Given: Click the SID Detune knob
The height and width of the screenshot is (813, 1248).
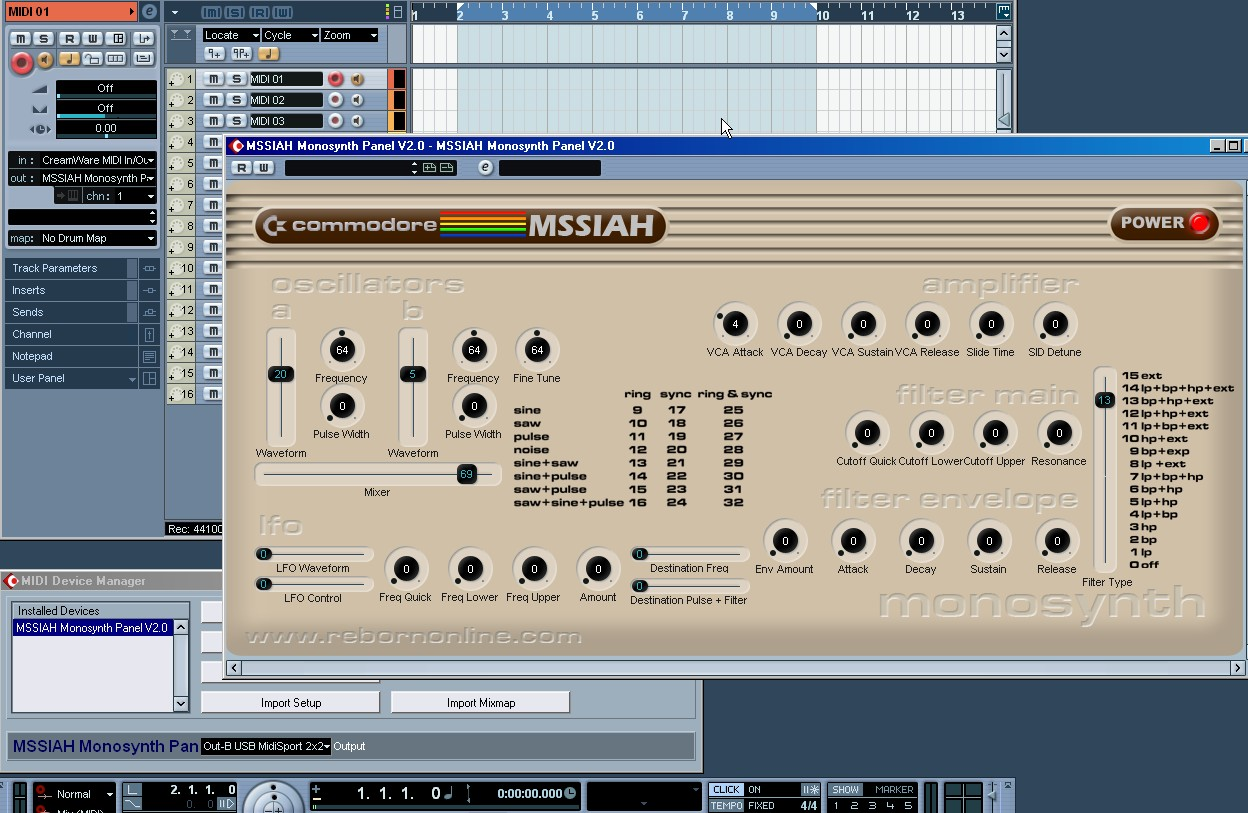Looking at the screenshot, I should [x=1054, y=324].
